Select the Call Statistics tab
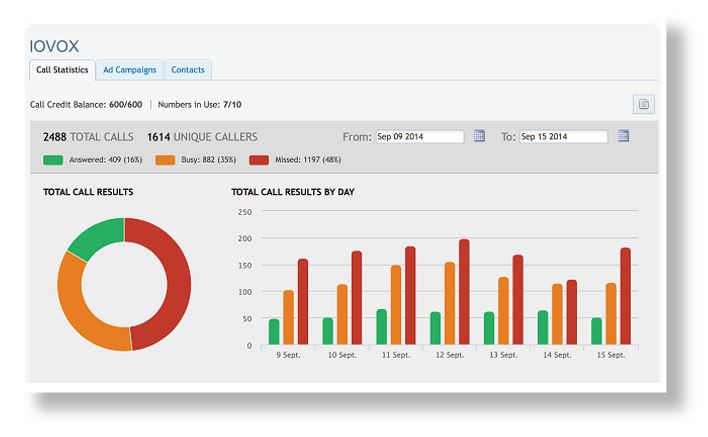 coord(62,70)
